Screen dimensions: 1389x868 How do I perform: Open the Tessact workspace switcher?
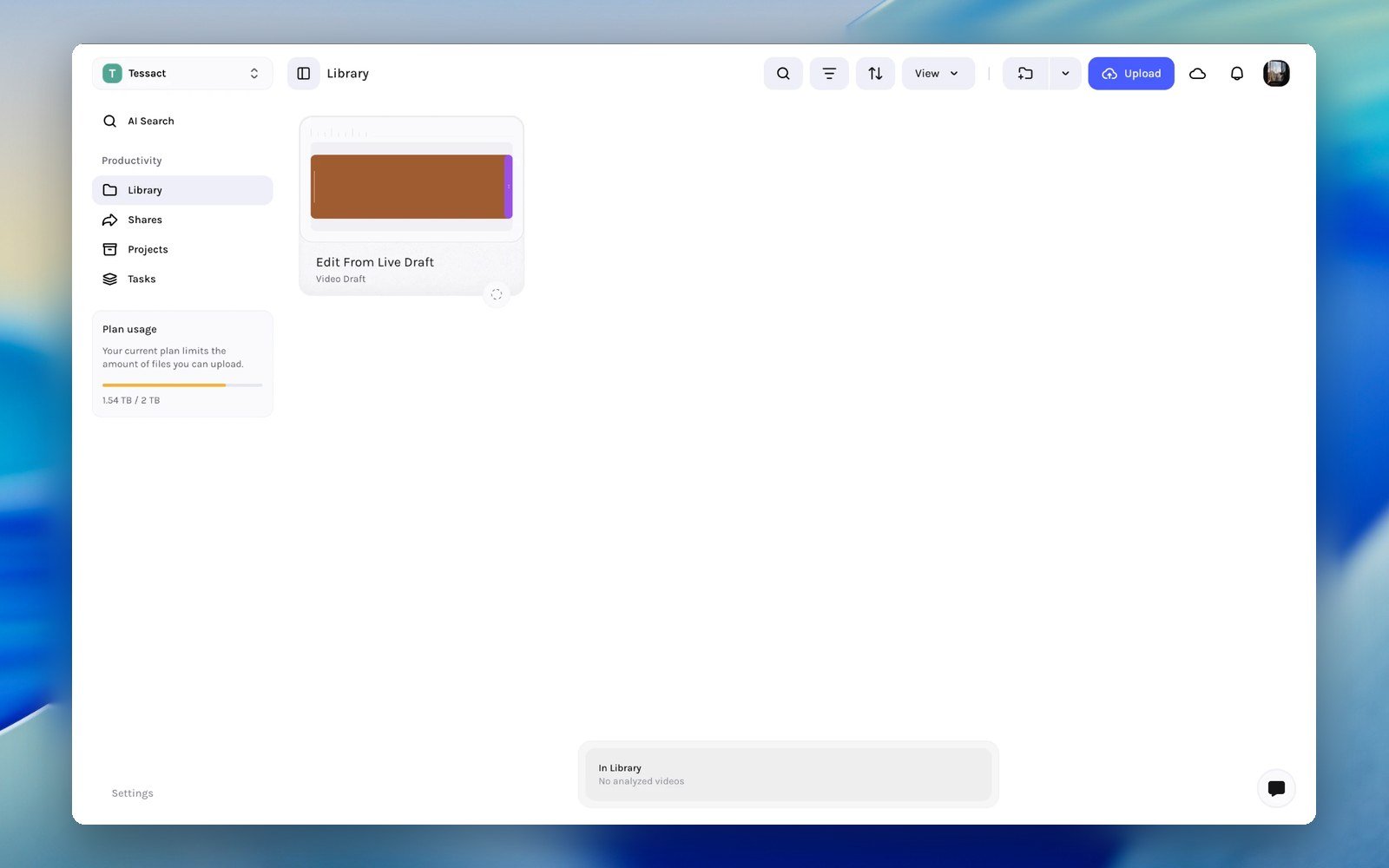(x=182, y=74)
